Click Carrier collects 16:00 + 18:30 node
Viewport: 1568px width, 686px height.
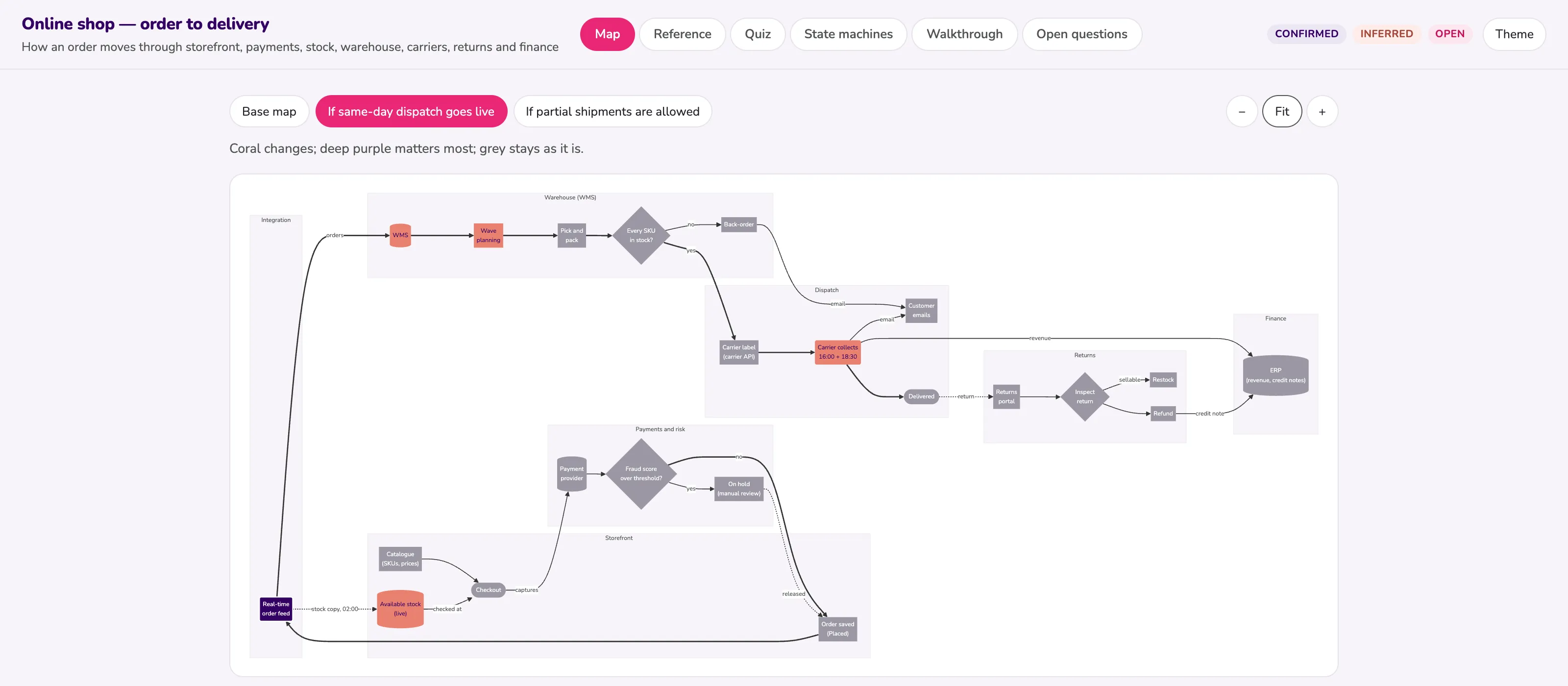tap(837, 352)
